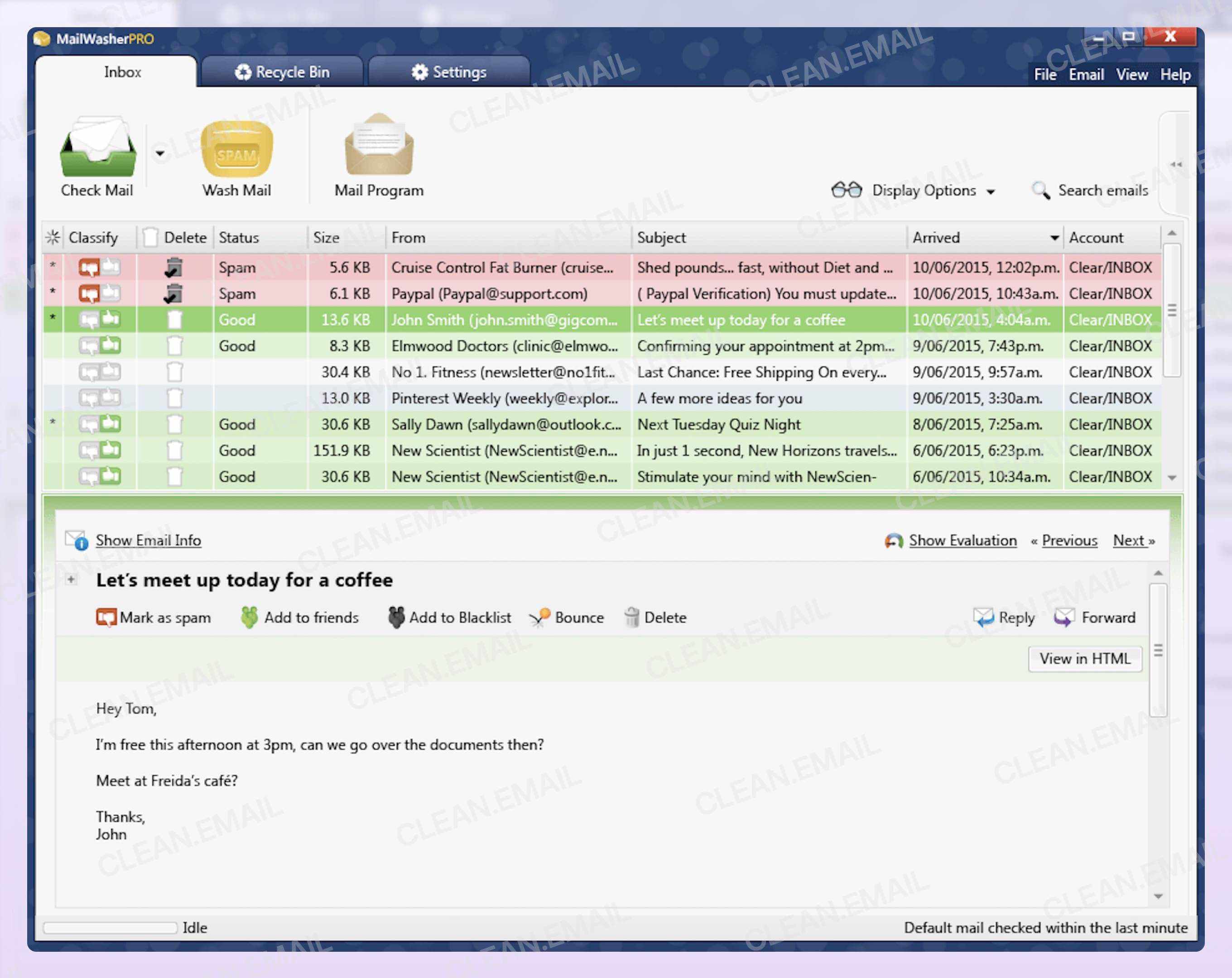
Task: Open the Help menu
Action: (x=1175, y=74)
